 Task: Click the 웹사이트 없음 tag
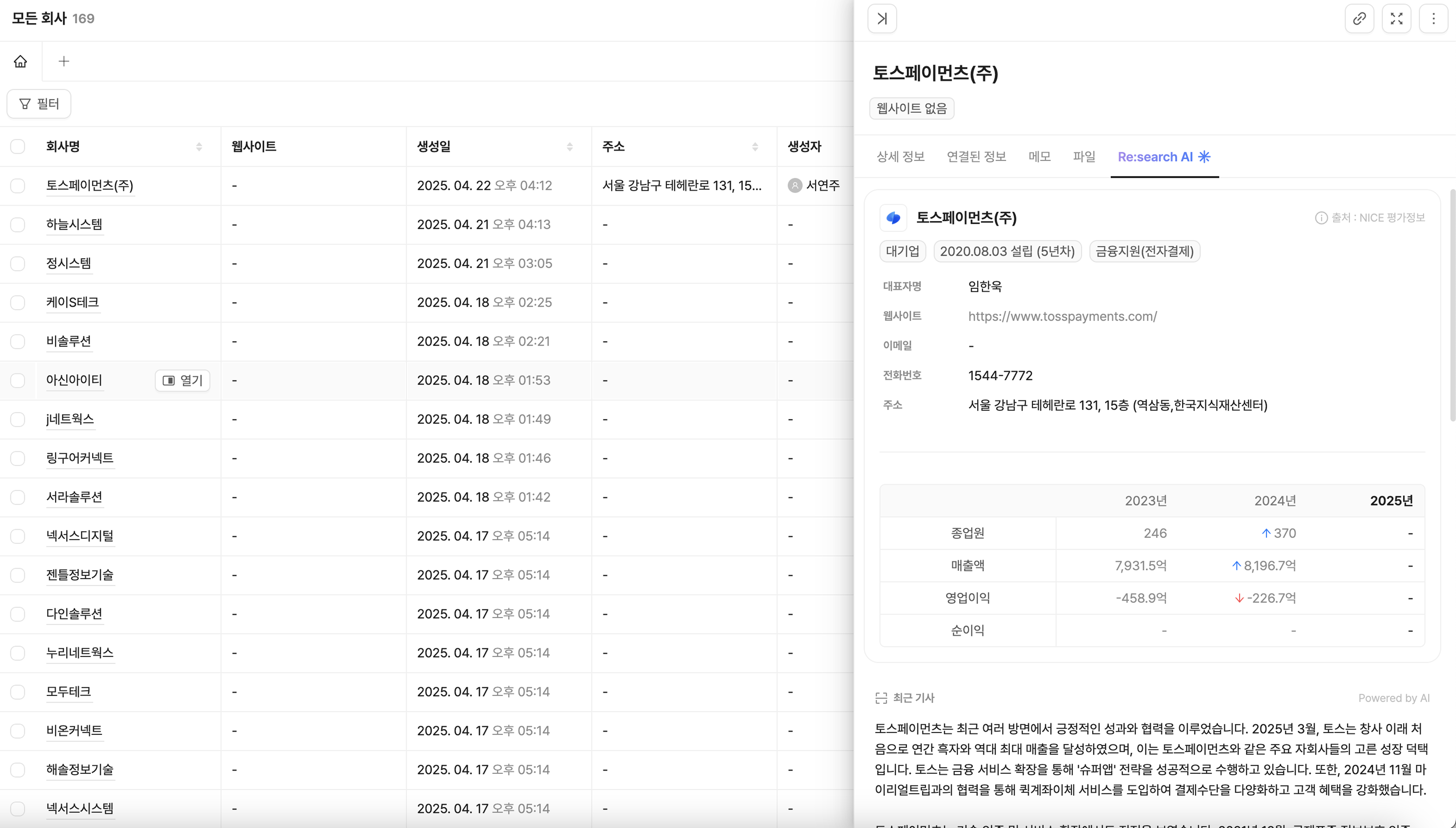(x=912, y=108)
